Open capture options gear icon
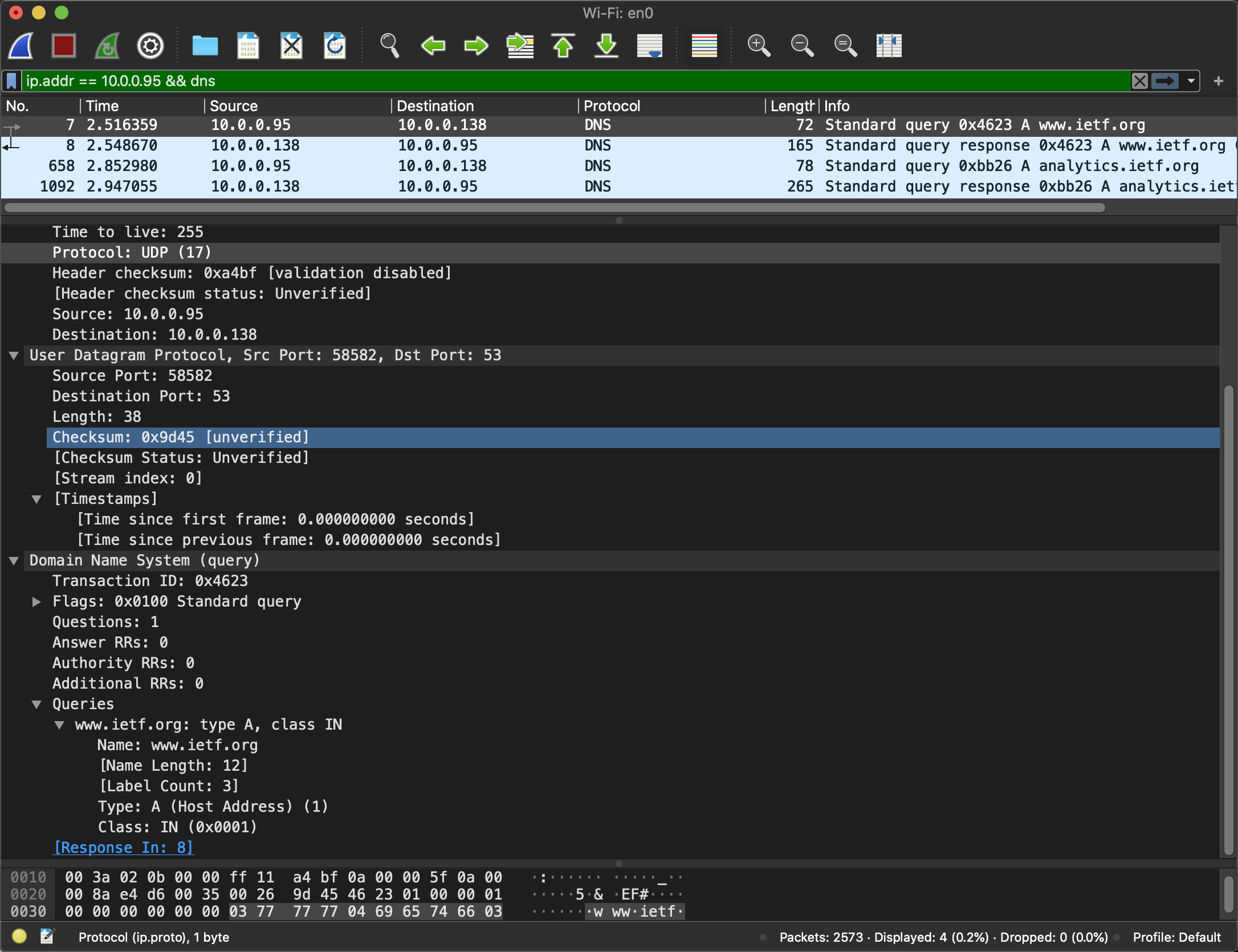The image size is (1238, 952). click(x=150, y=46)
